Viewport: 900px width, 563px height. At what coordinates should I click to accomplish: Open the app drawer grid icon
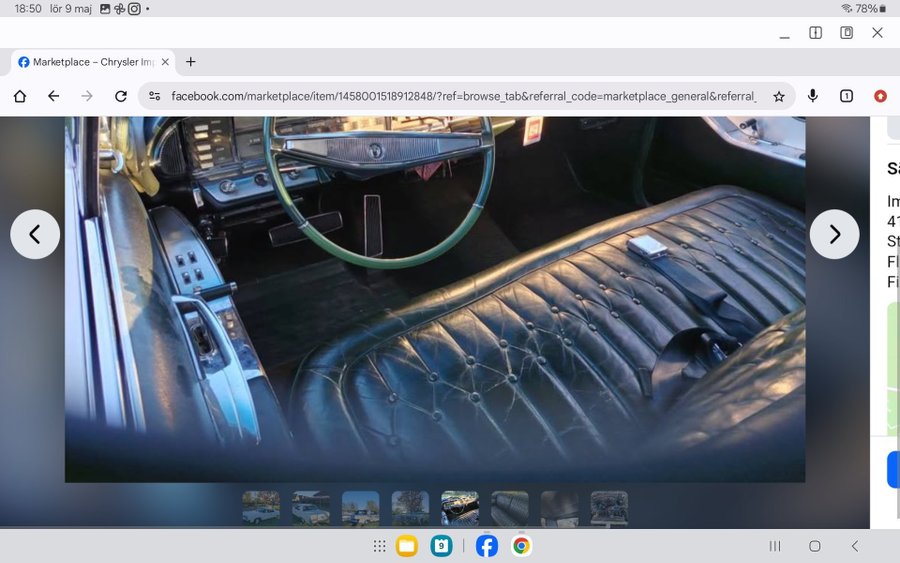point(379,546)
